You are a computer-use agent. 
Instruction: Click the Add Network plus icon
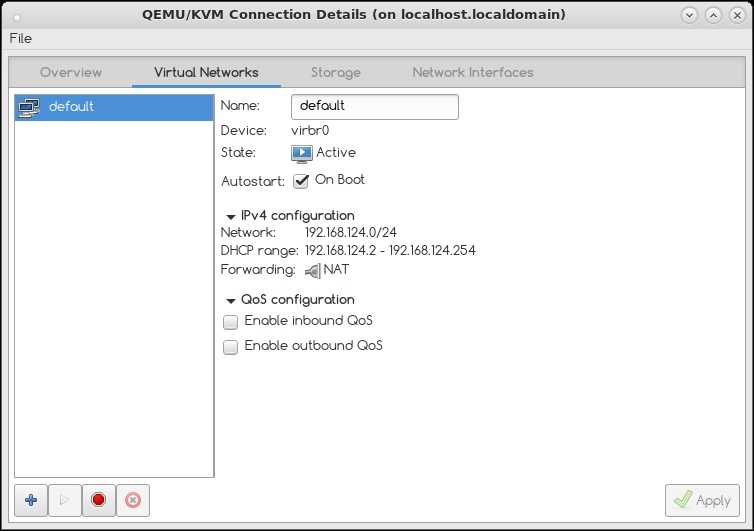pos(31,500)
